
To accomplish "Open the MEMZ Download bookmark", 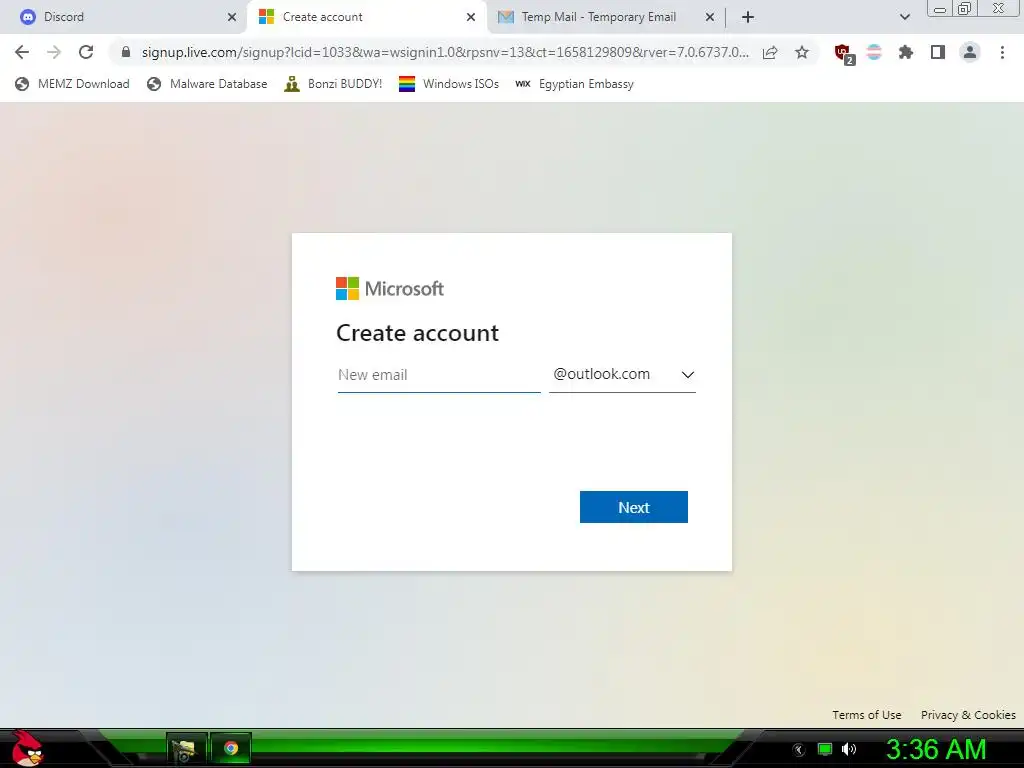I will (72, 84).
